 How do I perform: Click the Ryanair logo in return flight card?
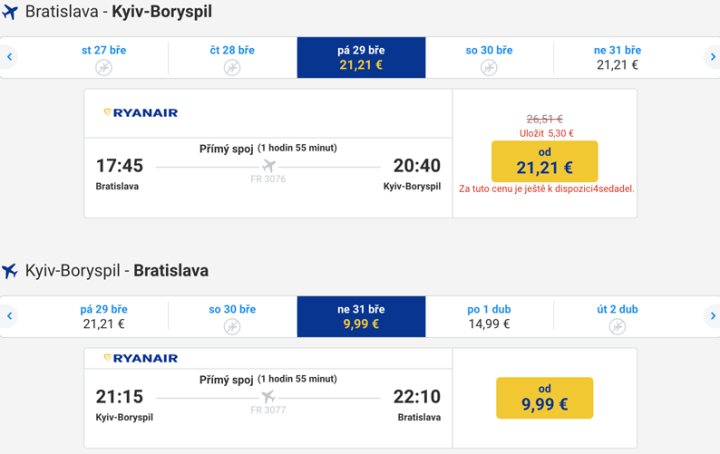pyautogui.click(x=140, y=358)
